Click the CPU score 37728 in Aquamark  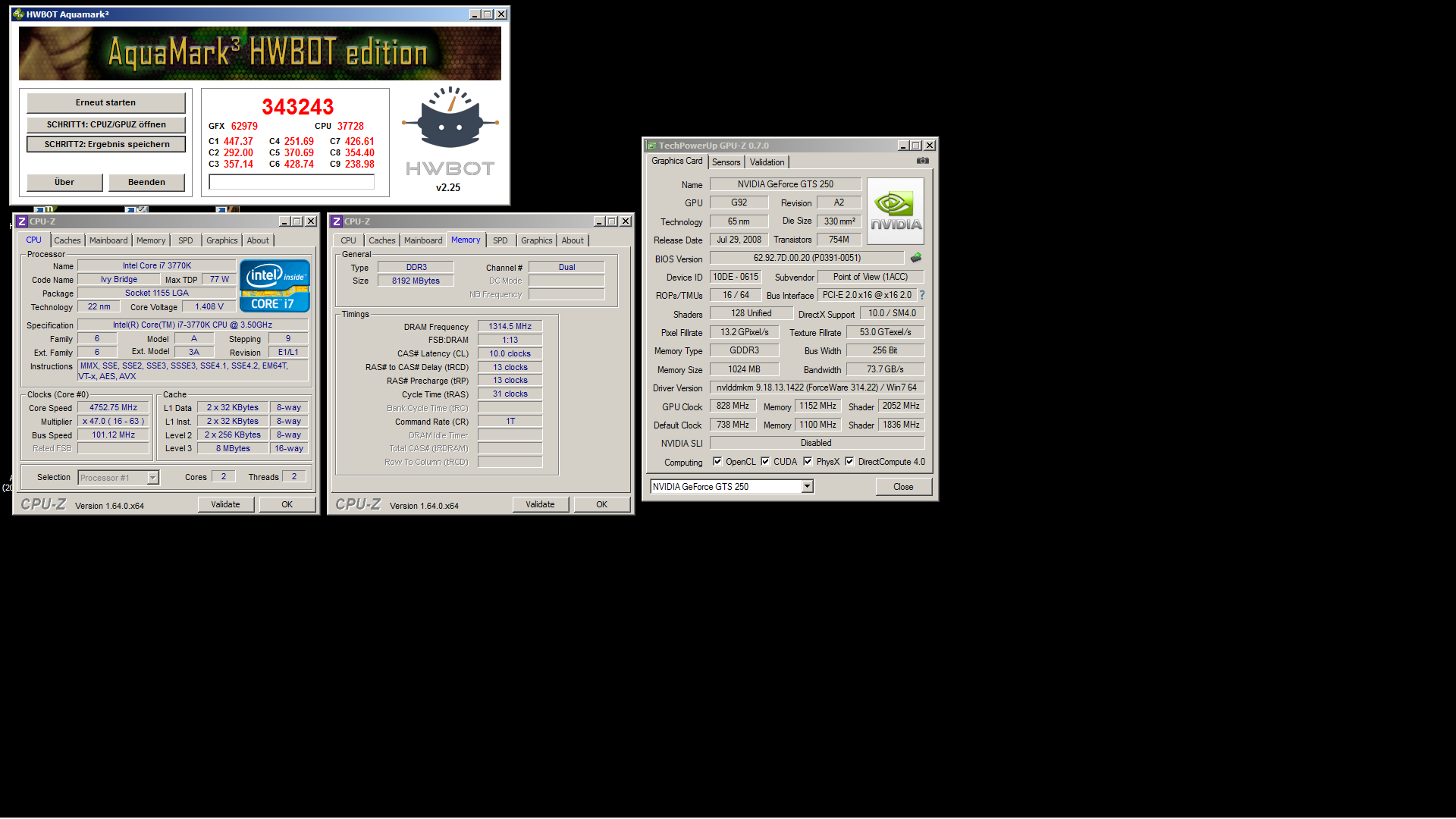pos(350,126)
